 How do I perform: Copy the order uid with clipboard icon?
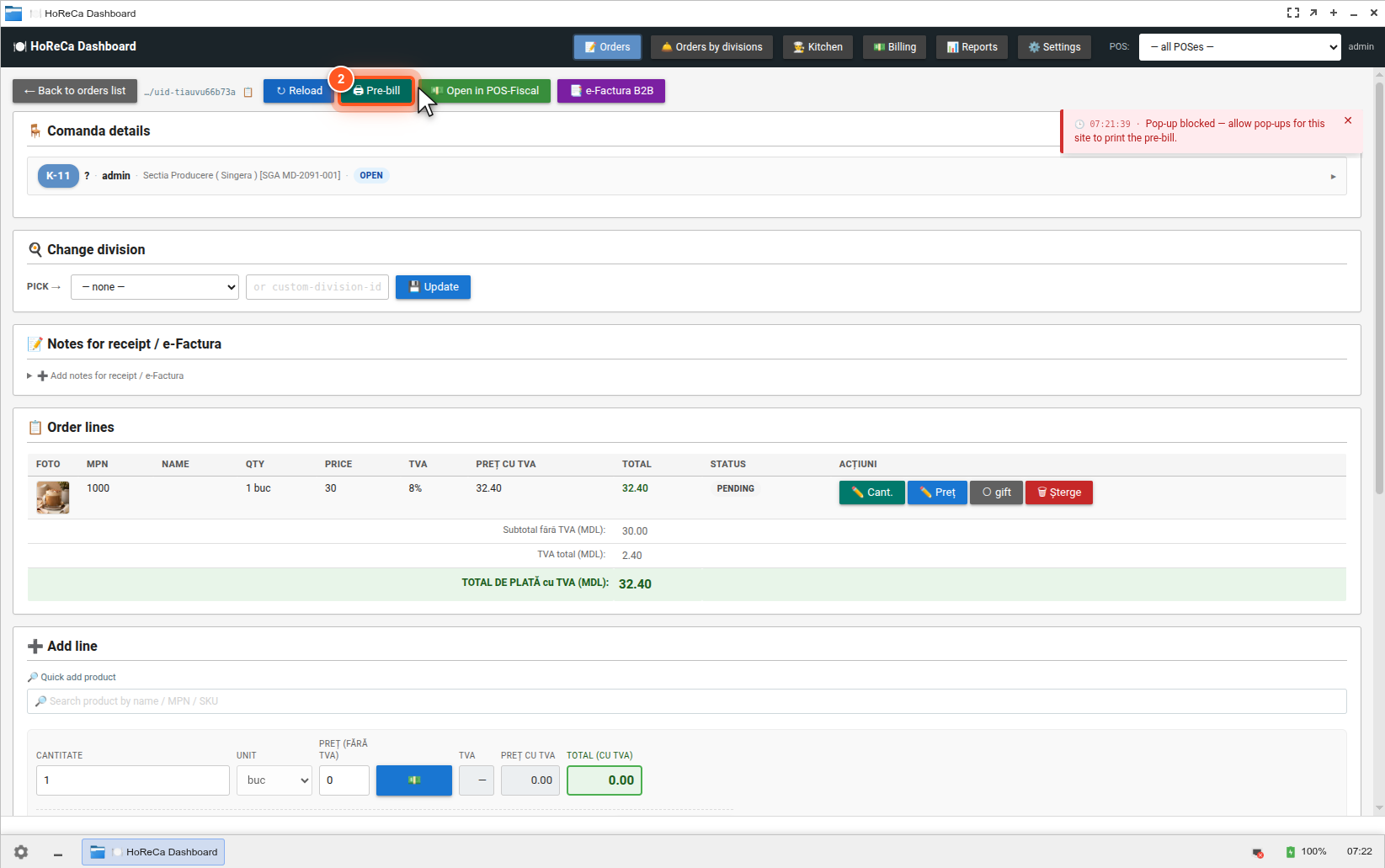tap(248, 92)
